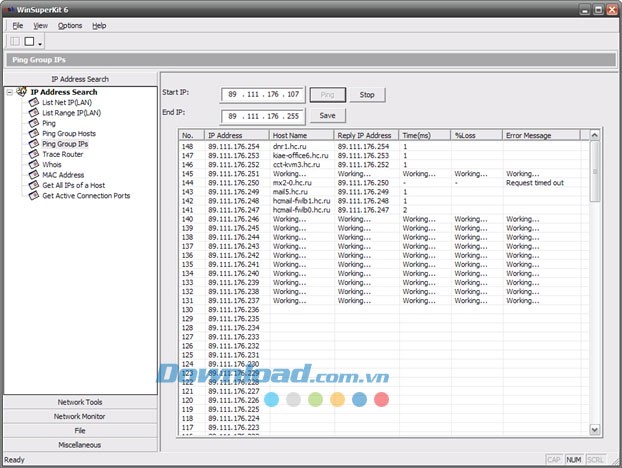Viewport: 622px width, 468px height.
Task: Expand the Network Tools panel section
Action: [79, 402]
